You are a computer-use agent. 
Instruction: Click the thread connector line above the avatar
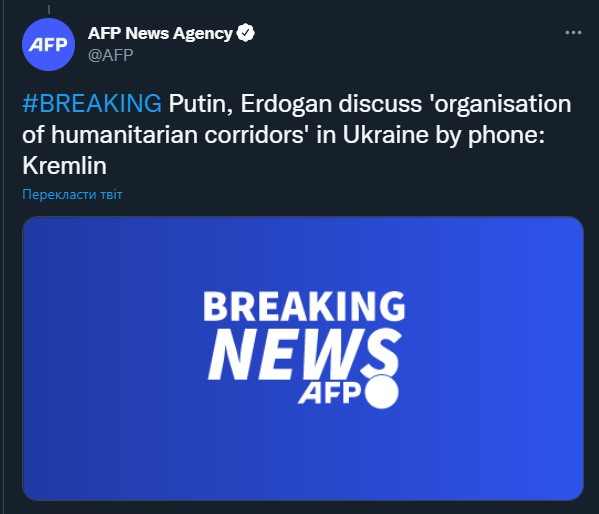(x=49, y=10)
